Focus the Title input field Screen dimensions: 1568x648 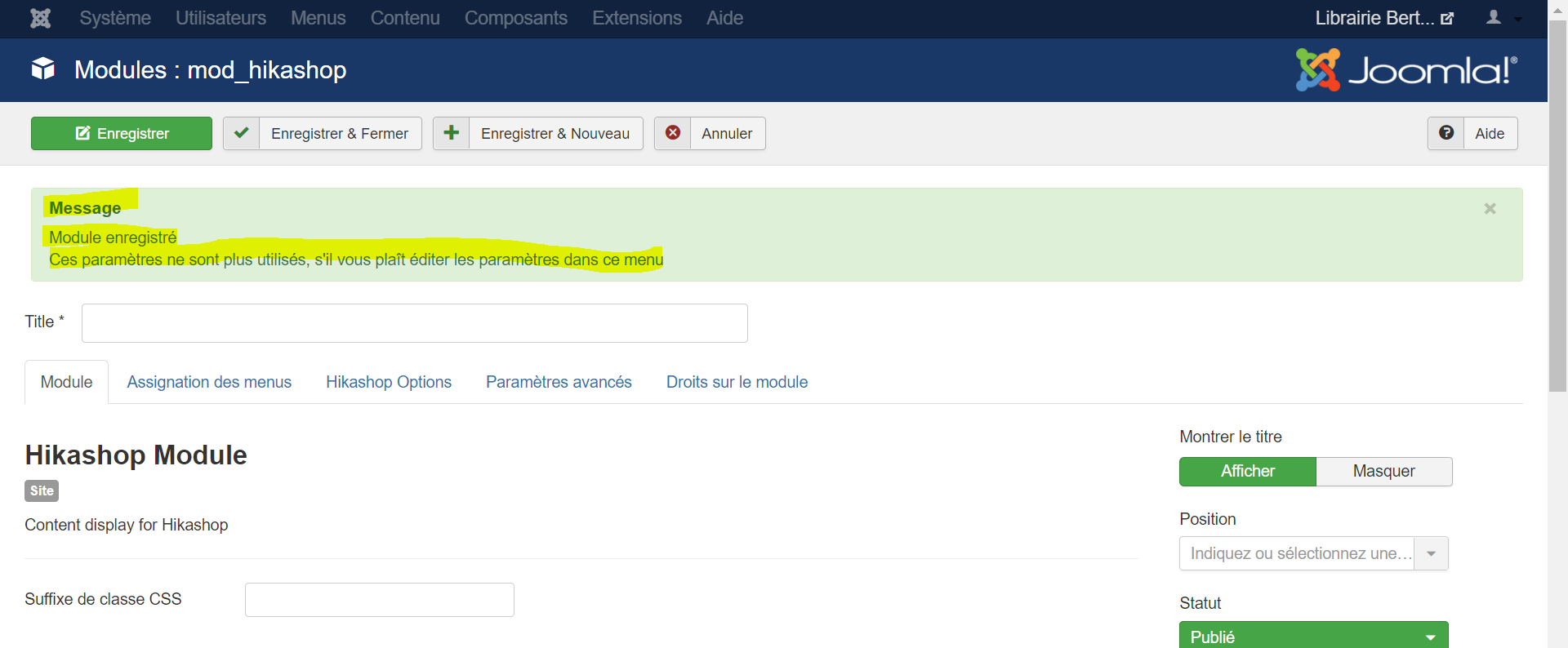click(415, 323)
